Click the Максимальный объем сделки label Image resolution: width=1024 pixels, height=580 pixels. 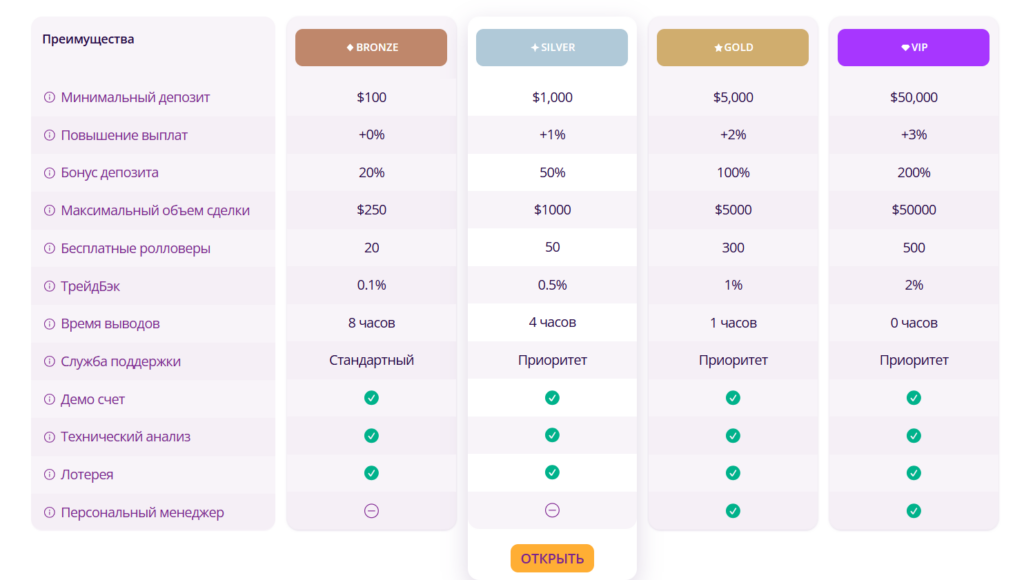pyautogui.click(x=155, y=211)
